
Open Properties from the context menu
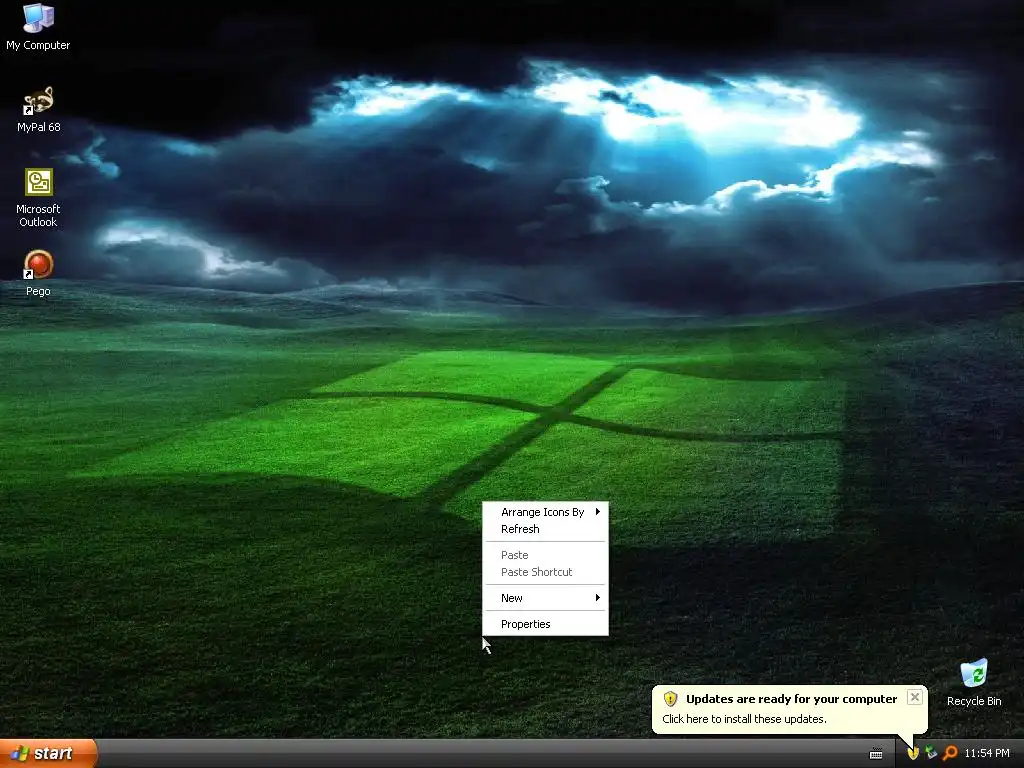(x=545, y=624)
